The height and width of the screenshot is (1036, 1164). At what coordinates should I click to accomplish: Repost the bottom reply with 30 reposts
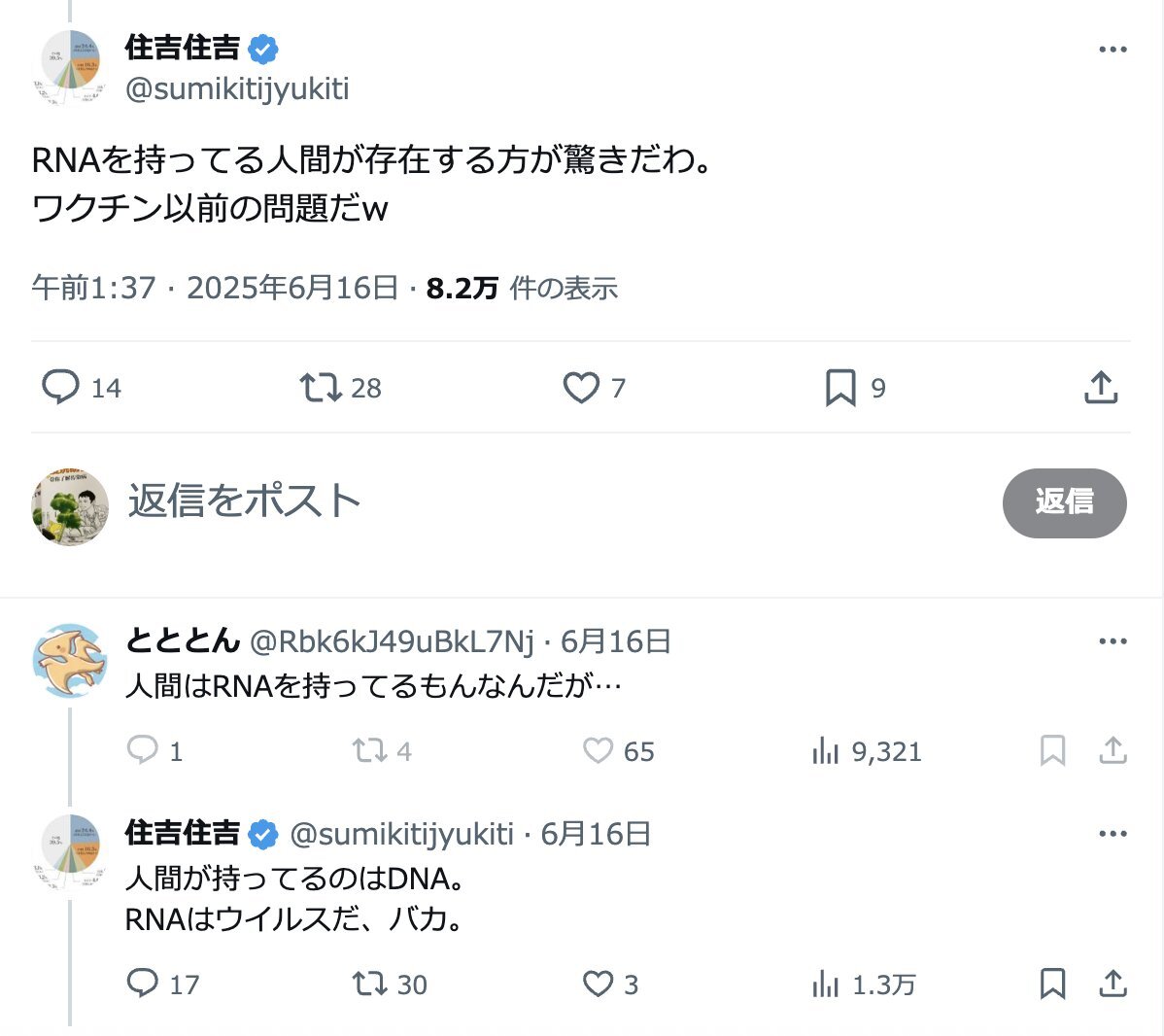click(x=370, y=984)
